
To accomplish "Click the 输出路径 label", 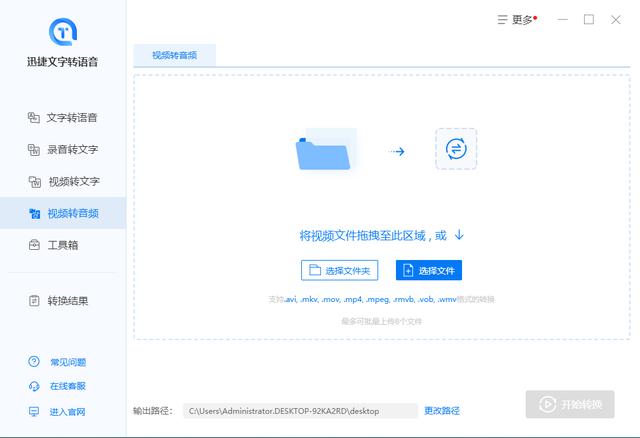I will click(x=153, y=411).
